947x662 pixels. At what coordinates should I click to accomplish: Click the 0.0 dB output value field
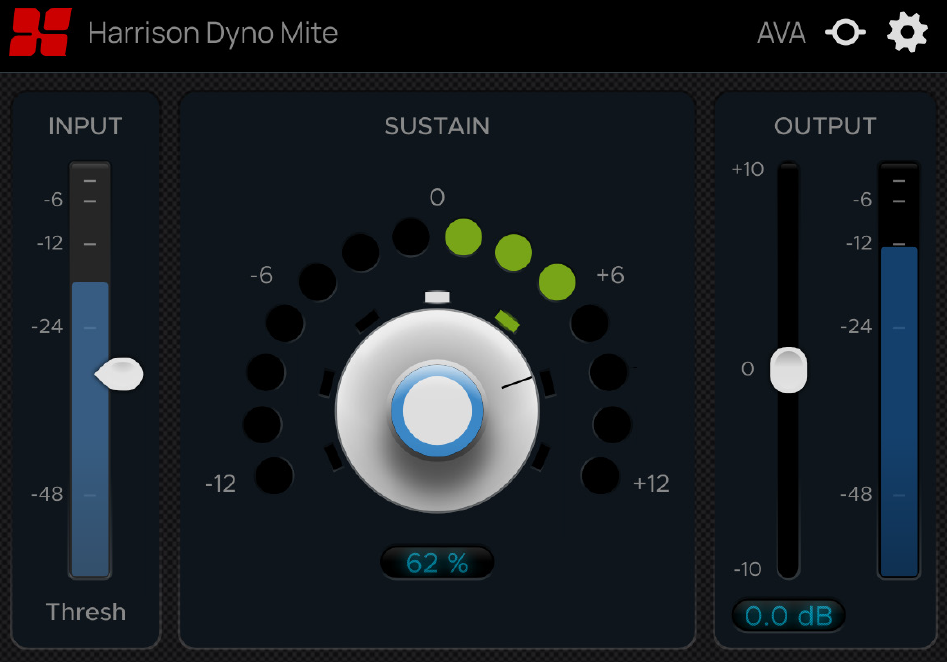(788, 616)
